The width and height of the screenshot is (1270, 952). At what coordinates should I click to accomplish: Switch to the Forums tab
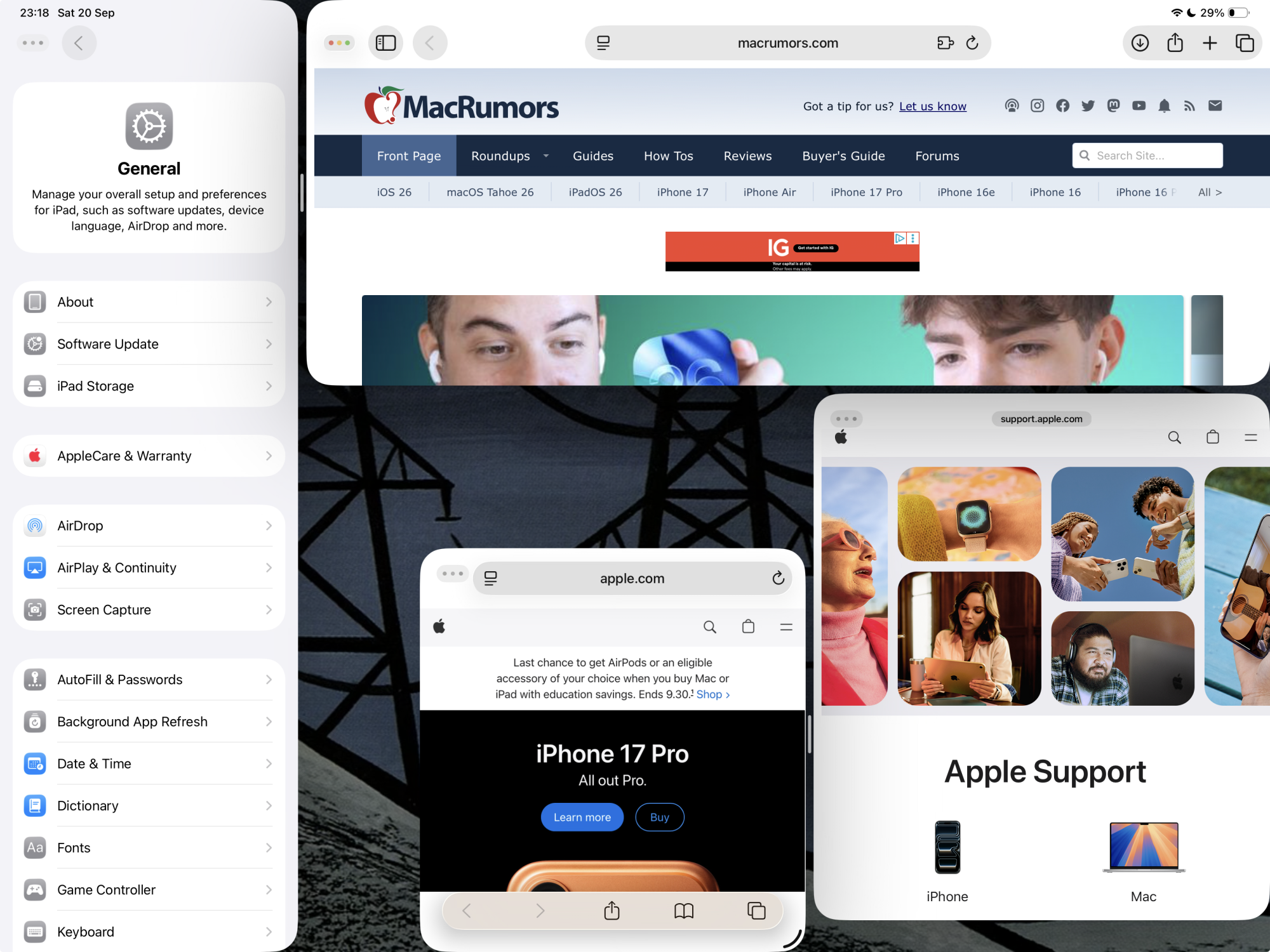(x=937, y=156)
